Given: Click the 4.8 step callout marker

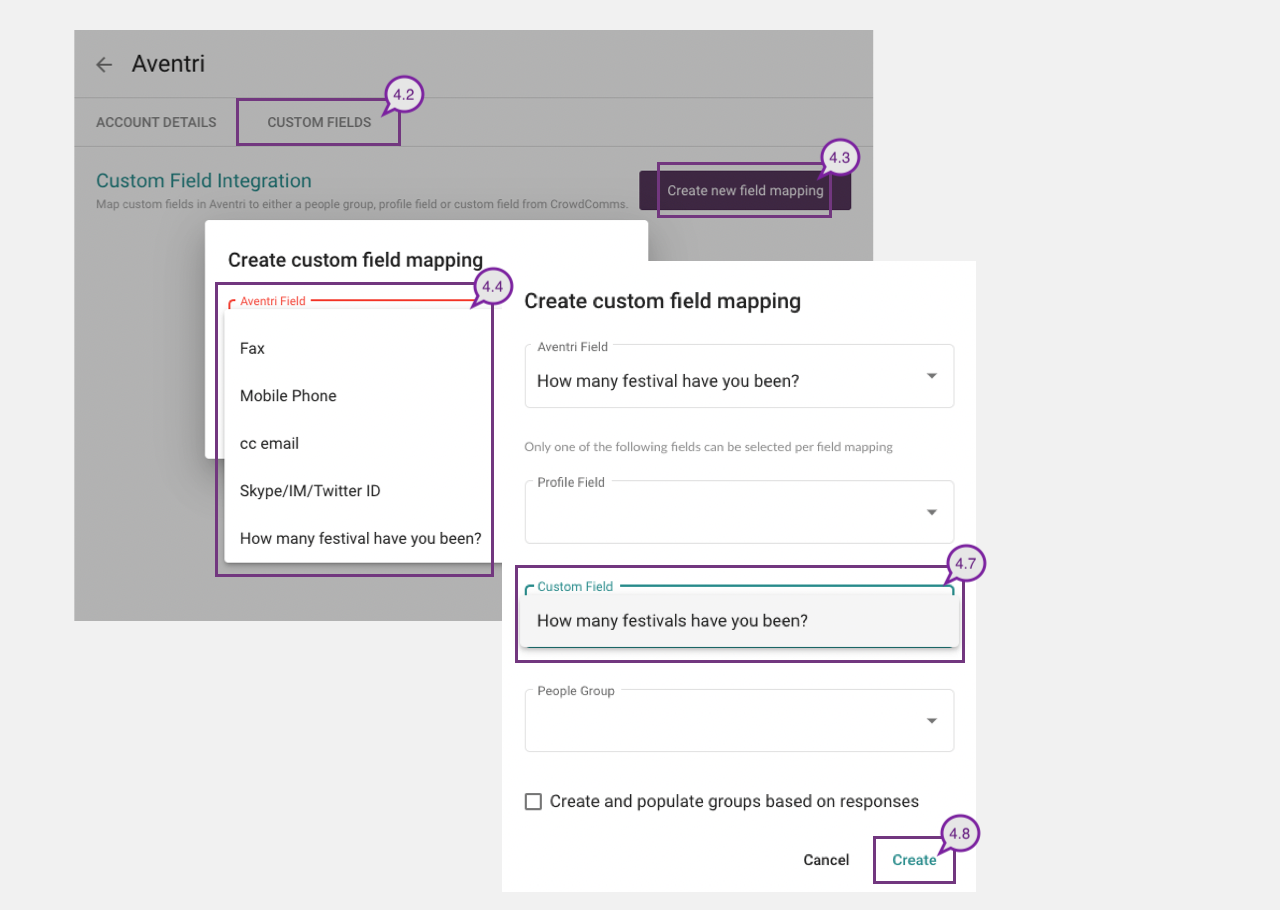Looking at the screenshot, I should pyautogui.click(x=960, y=833).
